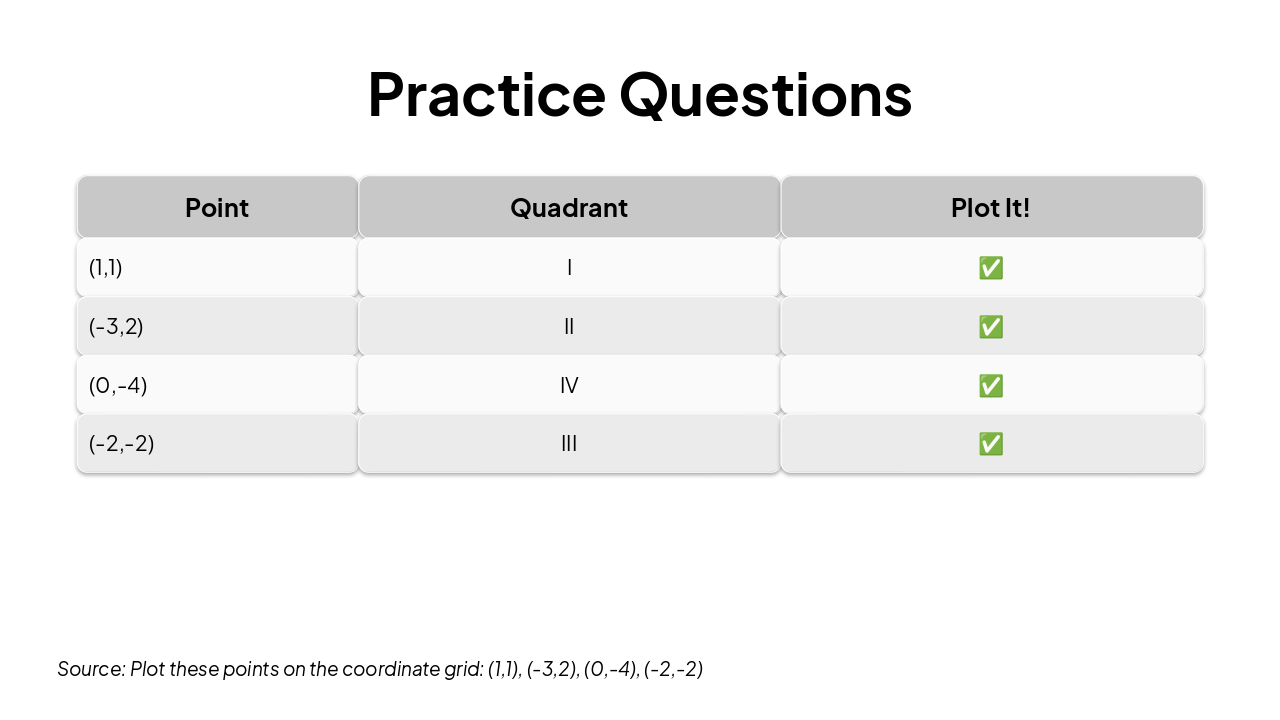Click the (-2,-2) point cell

click(x=217, y=443)
